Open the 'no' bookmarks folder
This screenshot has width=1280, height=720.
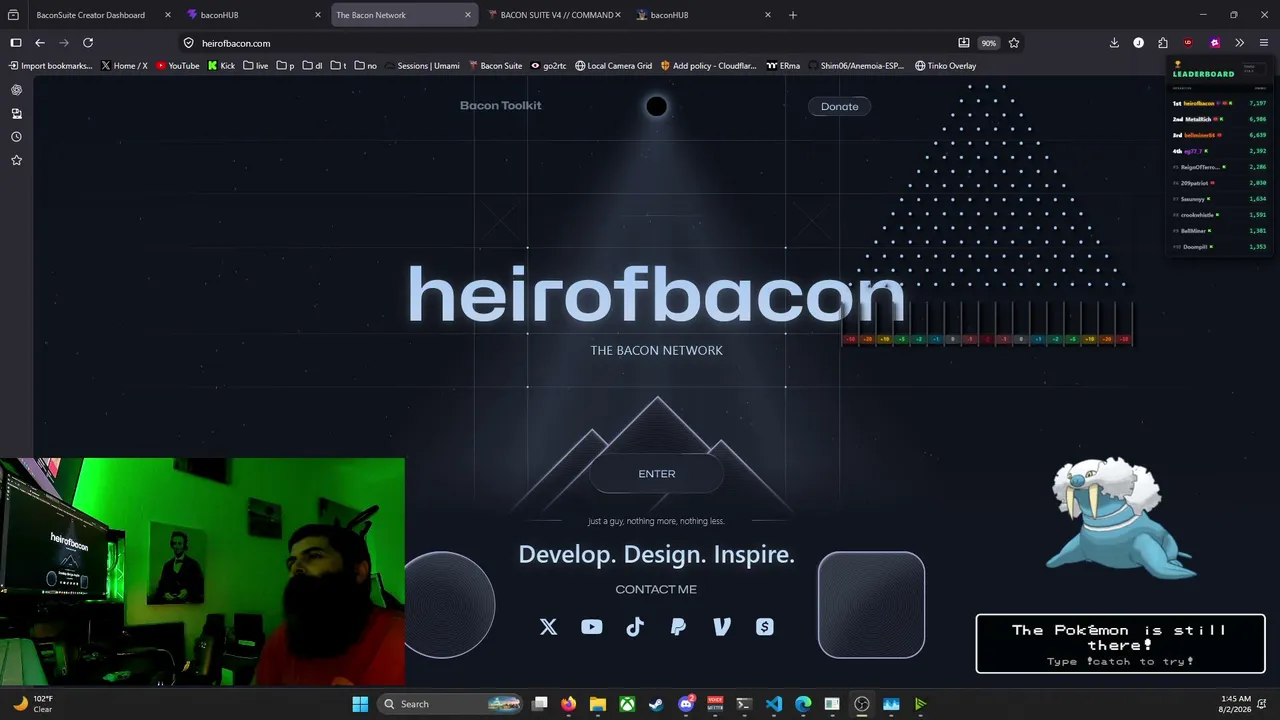click(365, 66)
